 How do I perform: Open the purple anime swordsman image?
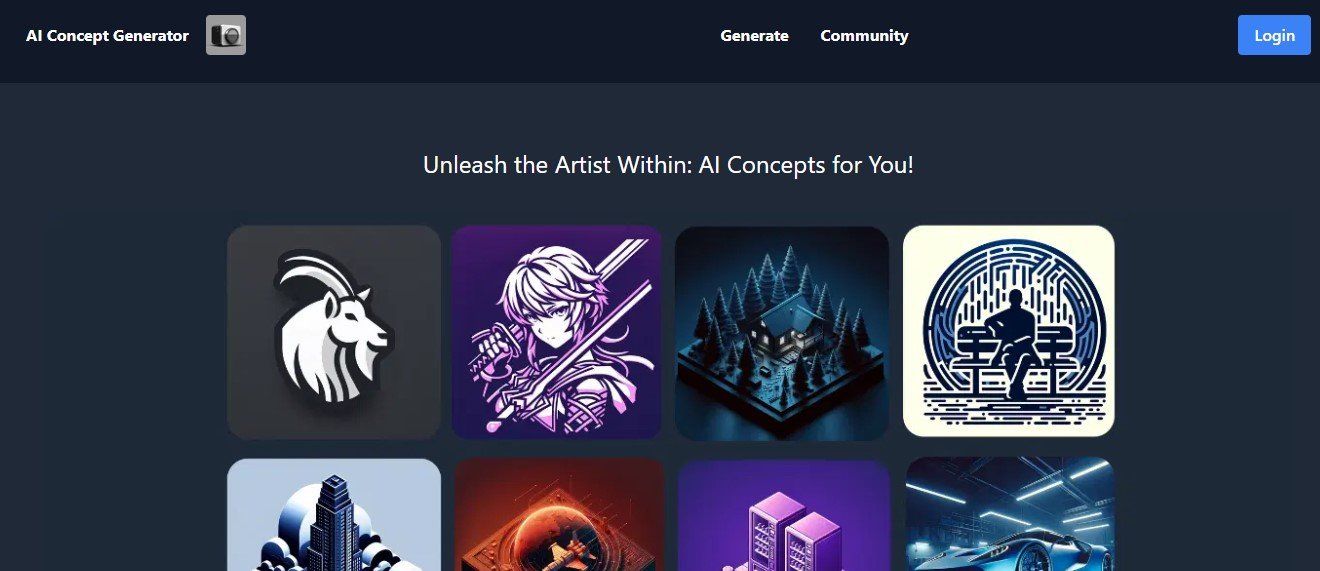[556, 332]
